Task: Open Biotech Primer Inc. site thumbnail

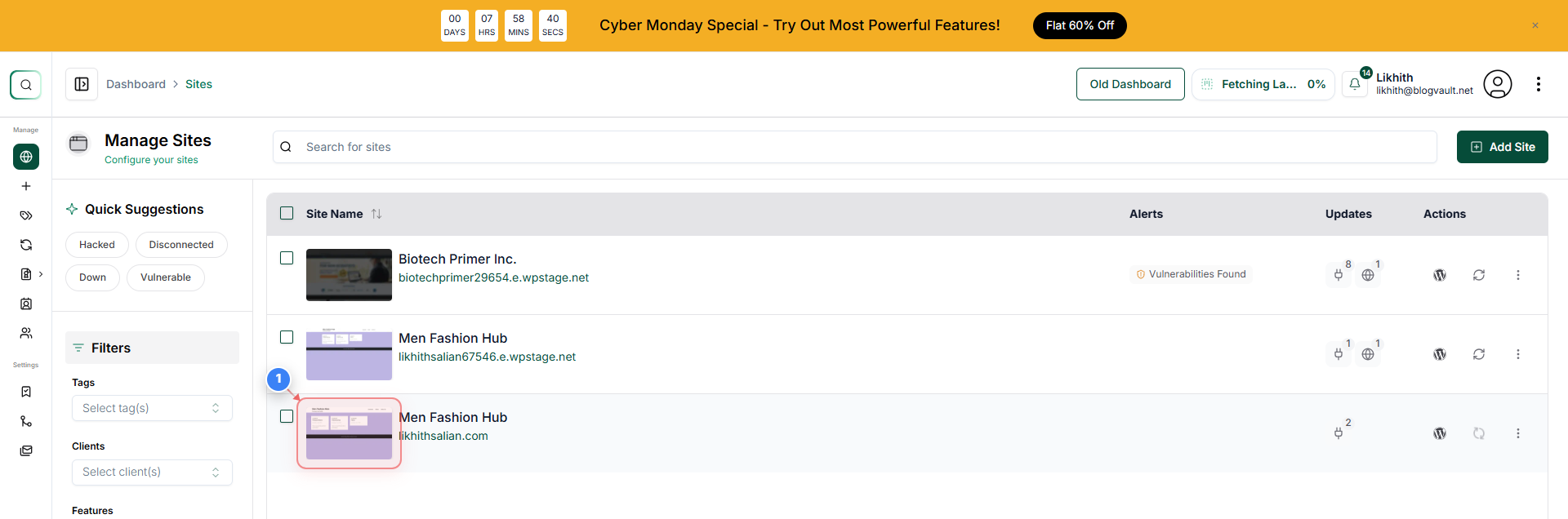Action: pos(349,275)
